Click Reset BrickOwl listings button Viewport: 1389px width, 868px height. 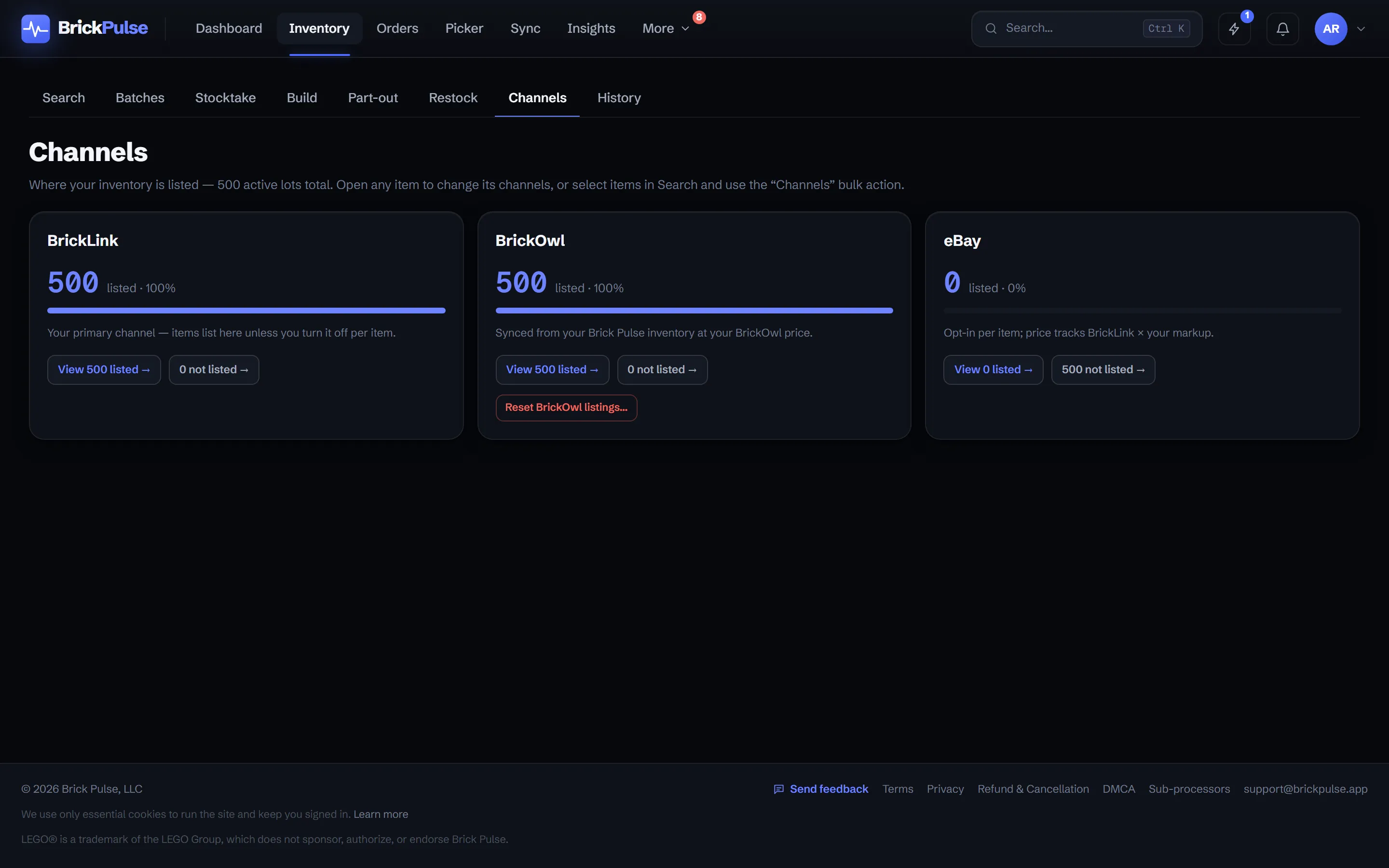(566, 407)
